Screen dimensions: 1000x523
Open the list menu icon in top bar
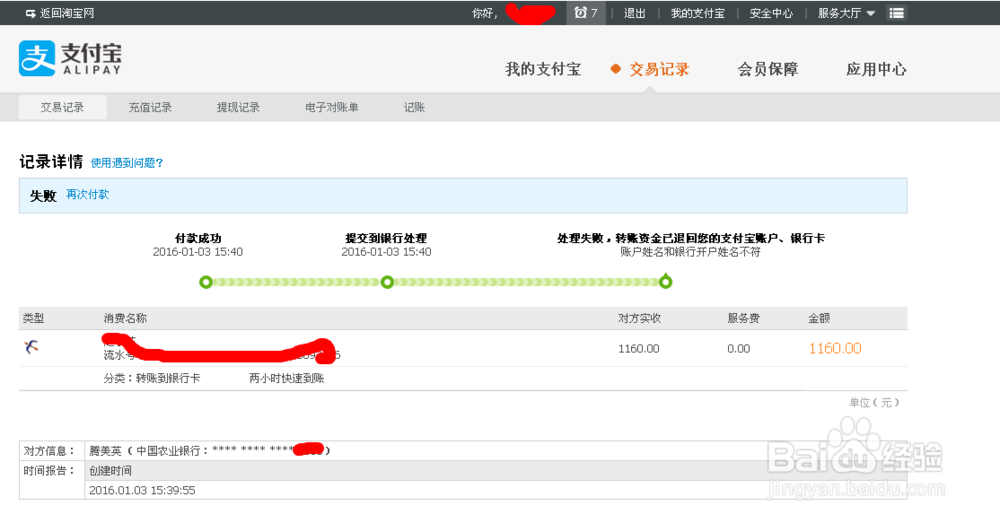tap(896, 13)
